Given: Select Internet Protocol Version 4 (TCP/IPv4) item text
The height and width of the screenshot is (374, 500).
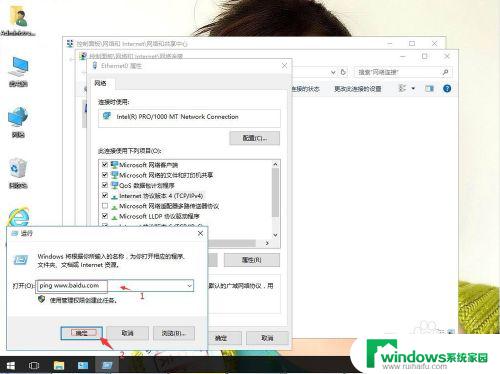Looking at the screenshot, I should pyautogui.click(x=161, y=196).
